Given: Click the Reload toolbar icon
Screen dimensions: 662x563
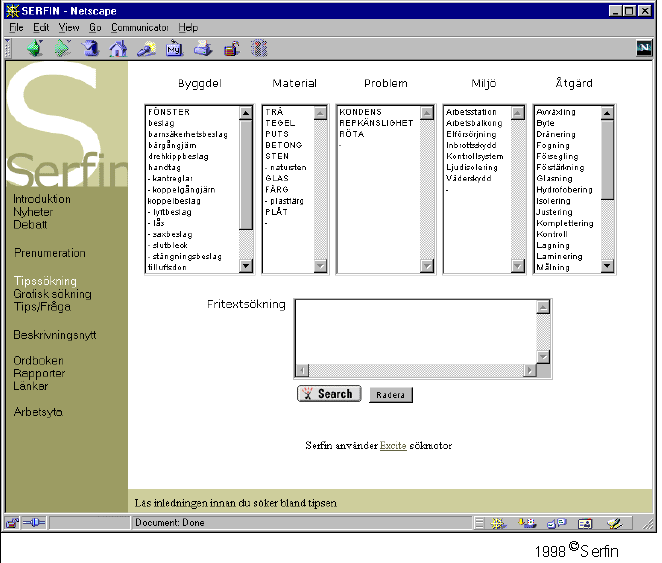Looking at the screenshot, I should [x=90, y=48].
